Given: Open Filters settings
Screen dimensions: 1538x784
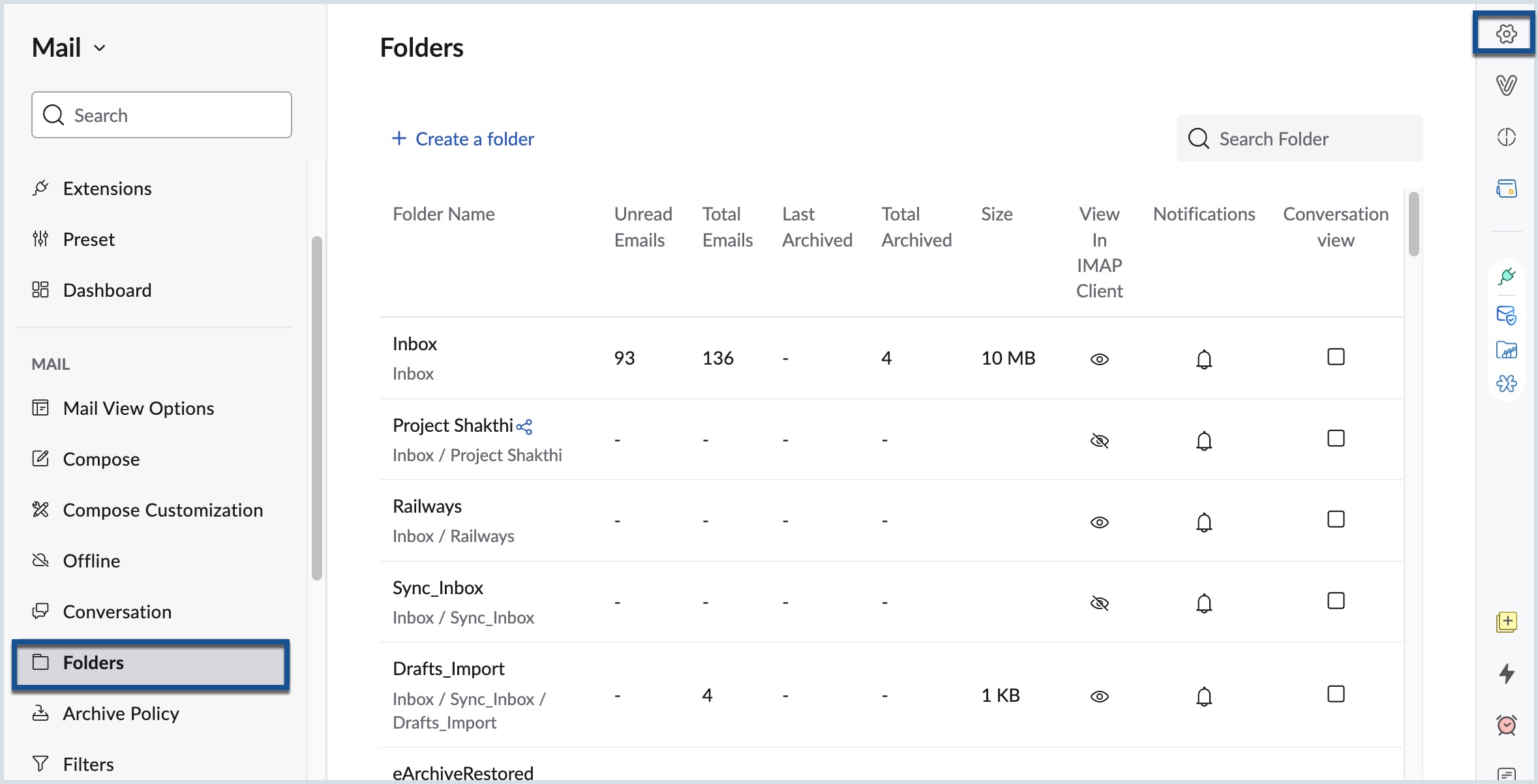Looking at the screenshot, I should pyautogui.click(x=73, y=764).
